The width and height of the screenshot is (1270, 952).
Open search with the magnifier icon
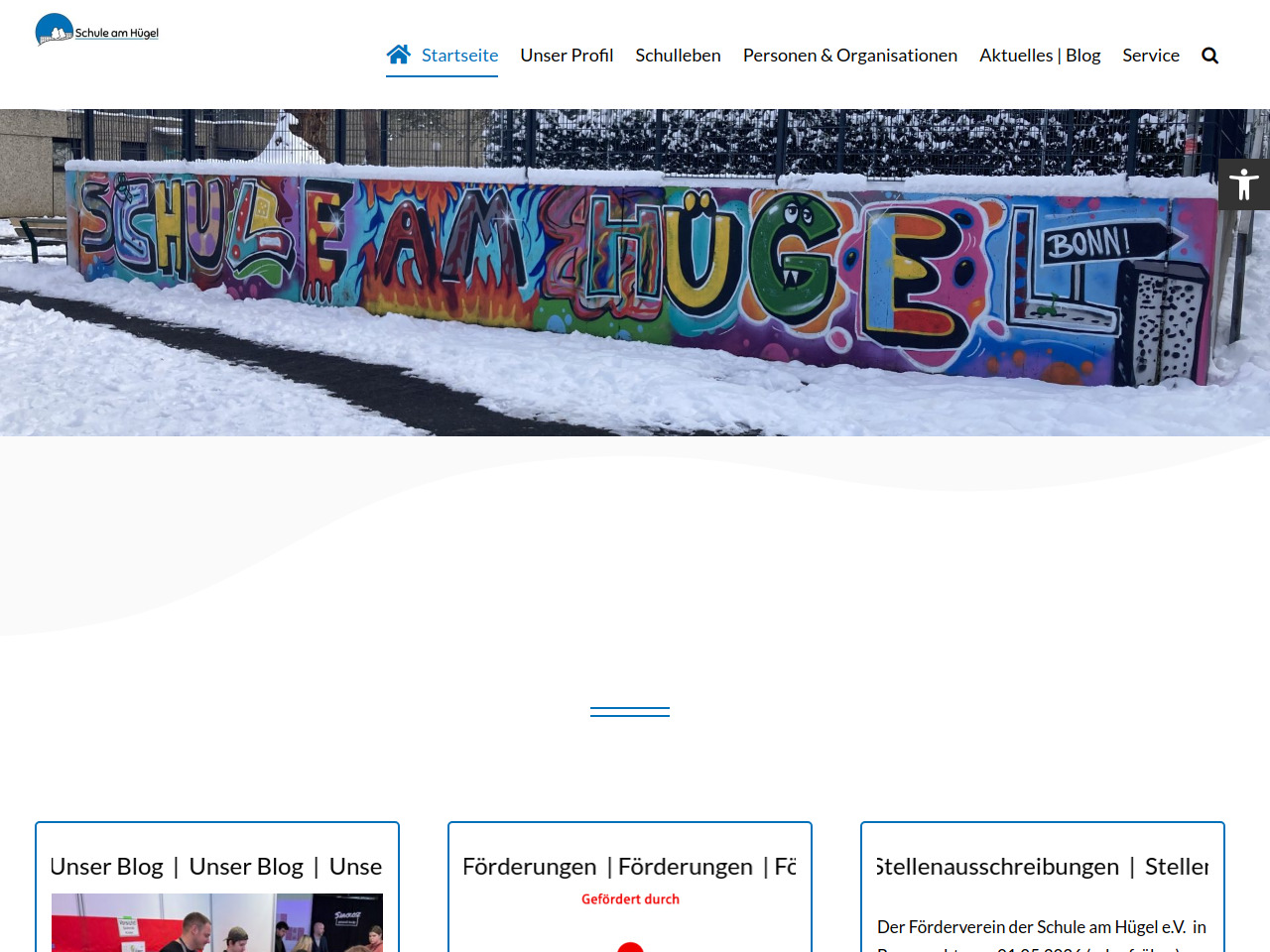coord(1209,56)
